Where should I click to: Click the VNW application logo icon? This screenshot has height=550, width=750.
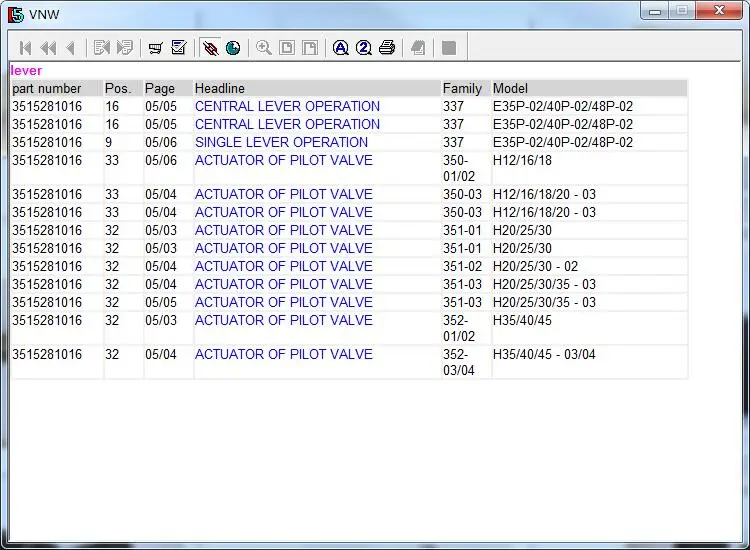pos(16,14)
